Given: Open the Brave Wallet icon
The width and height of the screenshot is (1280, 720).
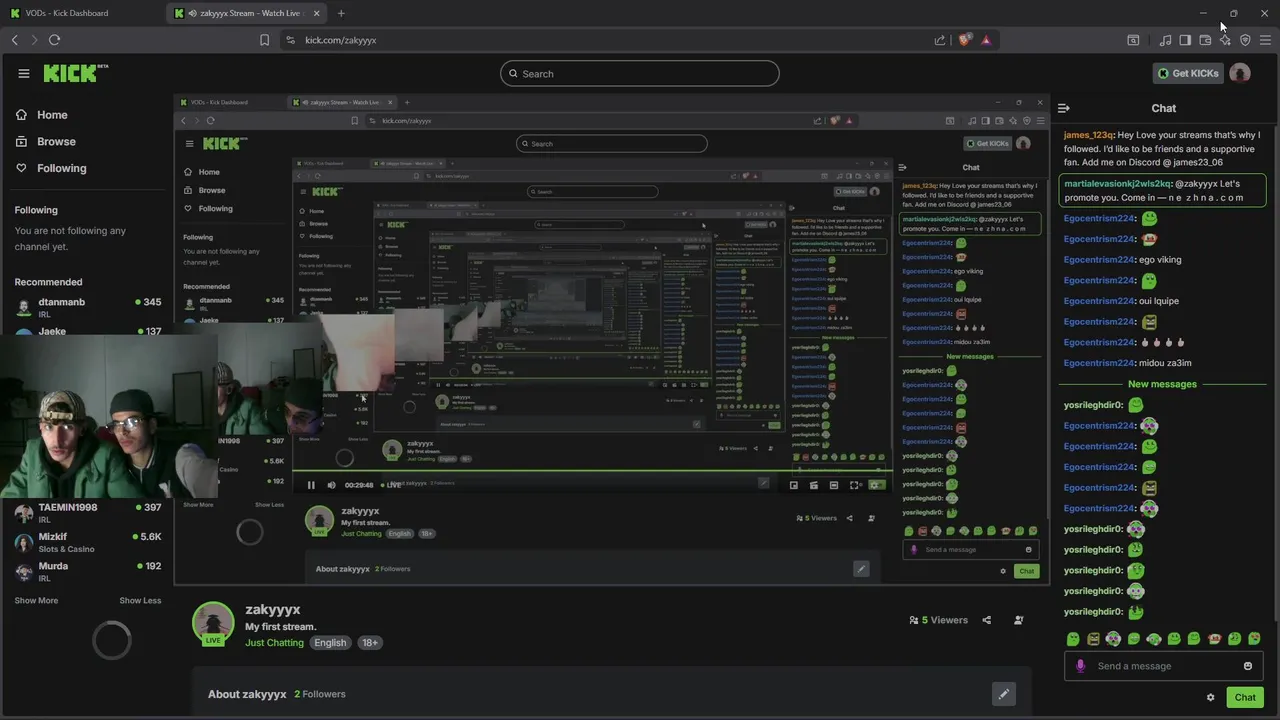Looking at the screenshot, I should [x=1205, y=40].
